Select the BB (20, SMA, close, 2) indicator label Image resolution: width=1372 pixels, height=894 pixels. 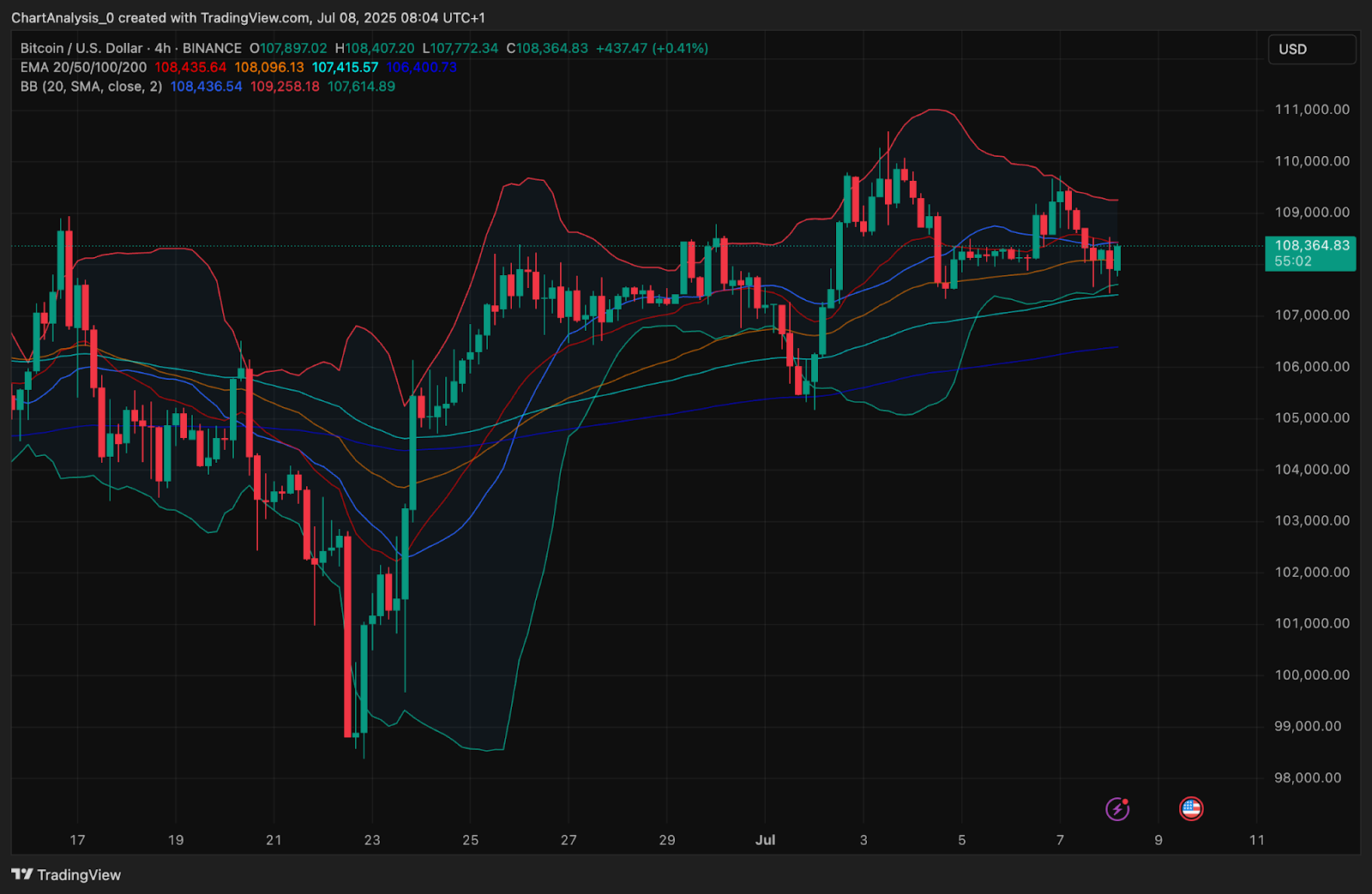click(91, 87)
